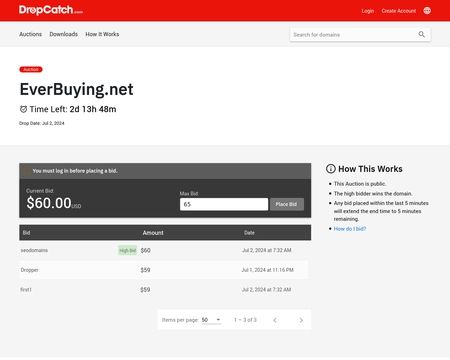Viewport: 450px width, 360px height.
Task: Click the red Auction badge
Action: [31, 69]
